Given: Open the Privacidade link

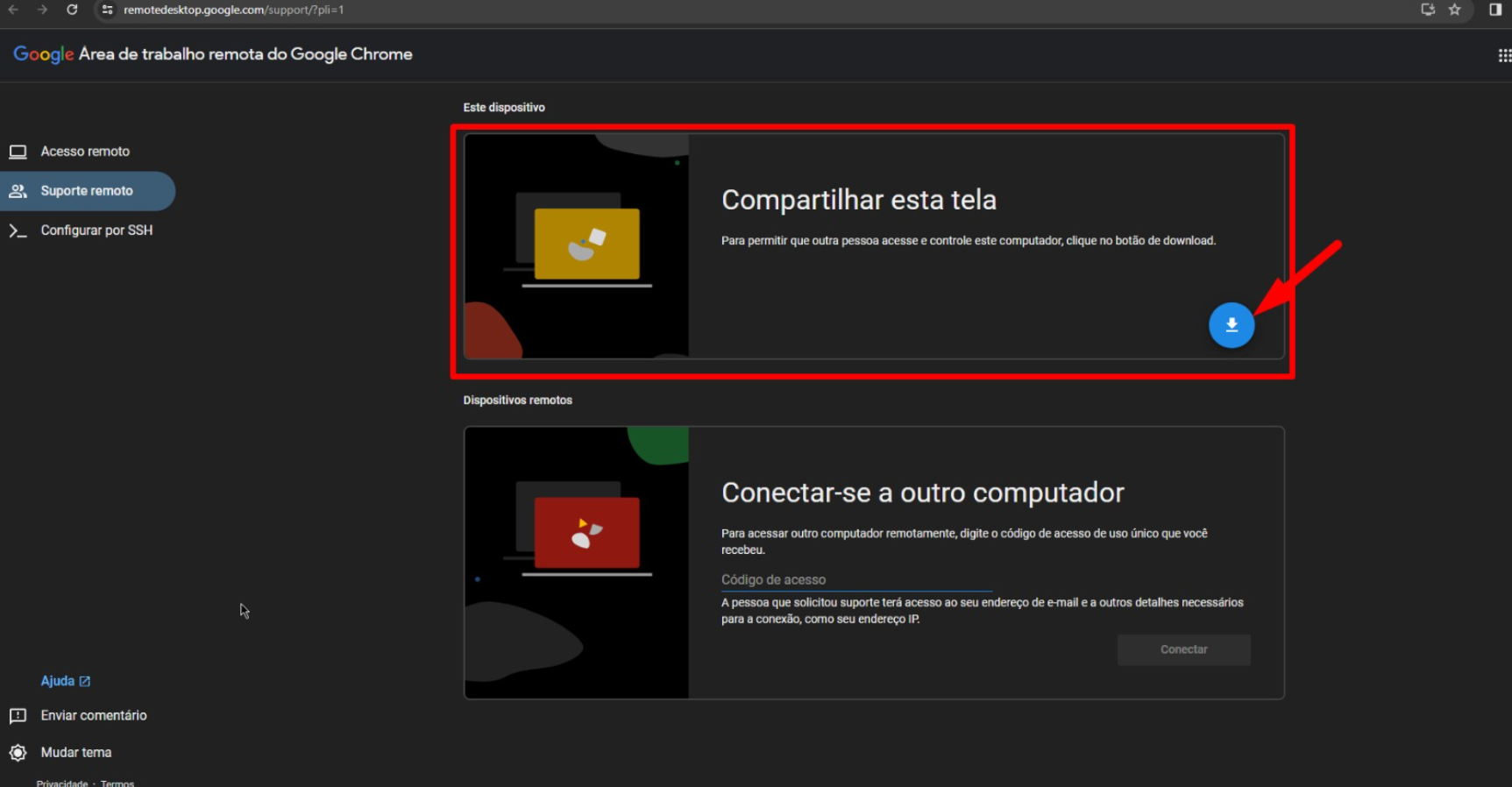Looking at the screenshot, I should pyautogui.click(x=62, y=783).
